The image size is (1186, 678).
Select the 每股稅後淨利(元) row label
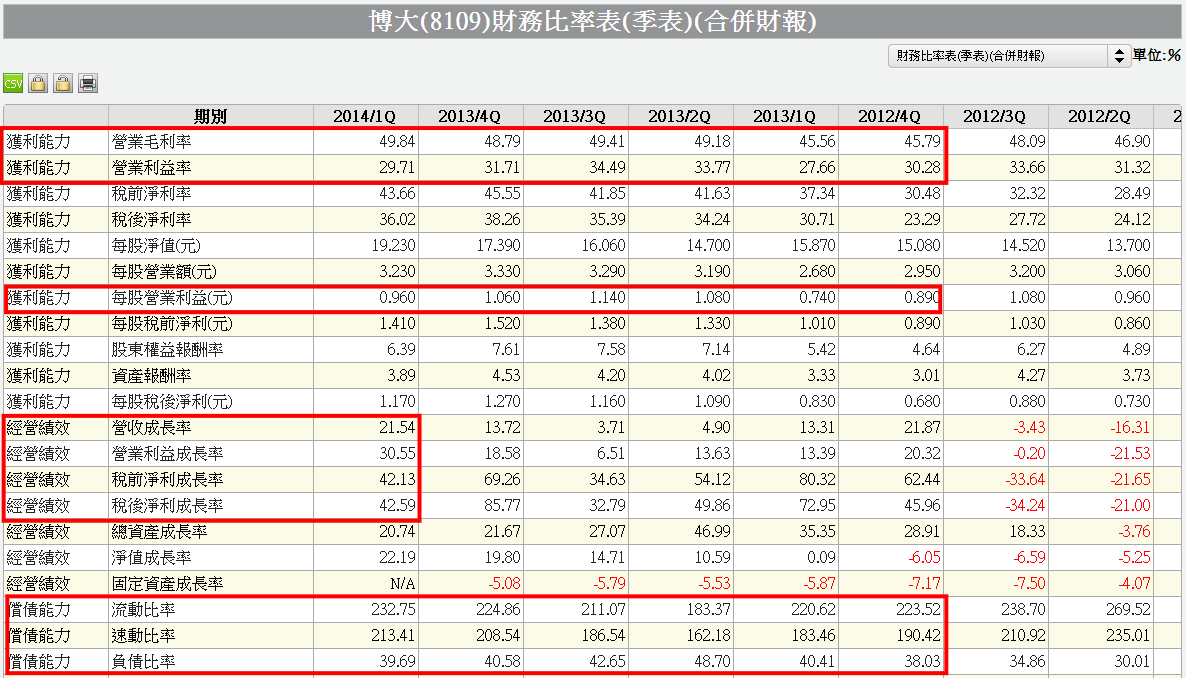(x=172, y=401)
